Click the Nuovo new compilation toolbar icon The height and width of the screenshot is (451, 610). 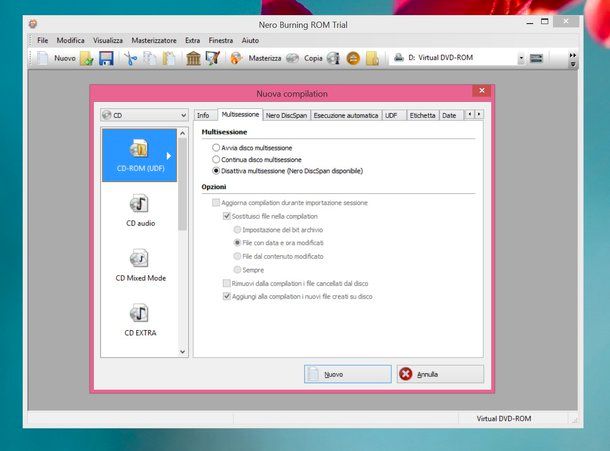point(43,58)
